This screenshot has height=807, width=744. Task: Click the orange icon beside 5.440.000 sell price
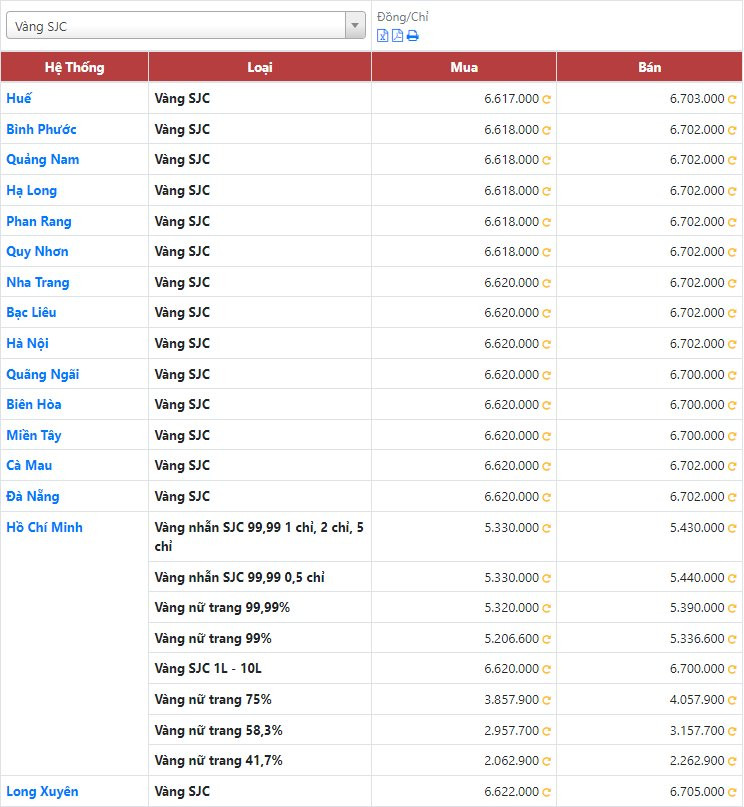coord(731,578)
